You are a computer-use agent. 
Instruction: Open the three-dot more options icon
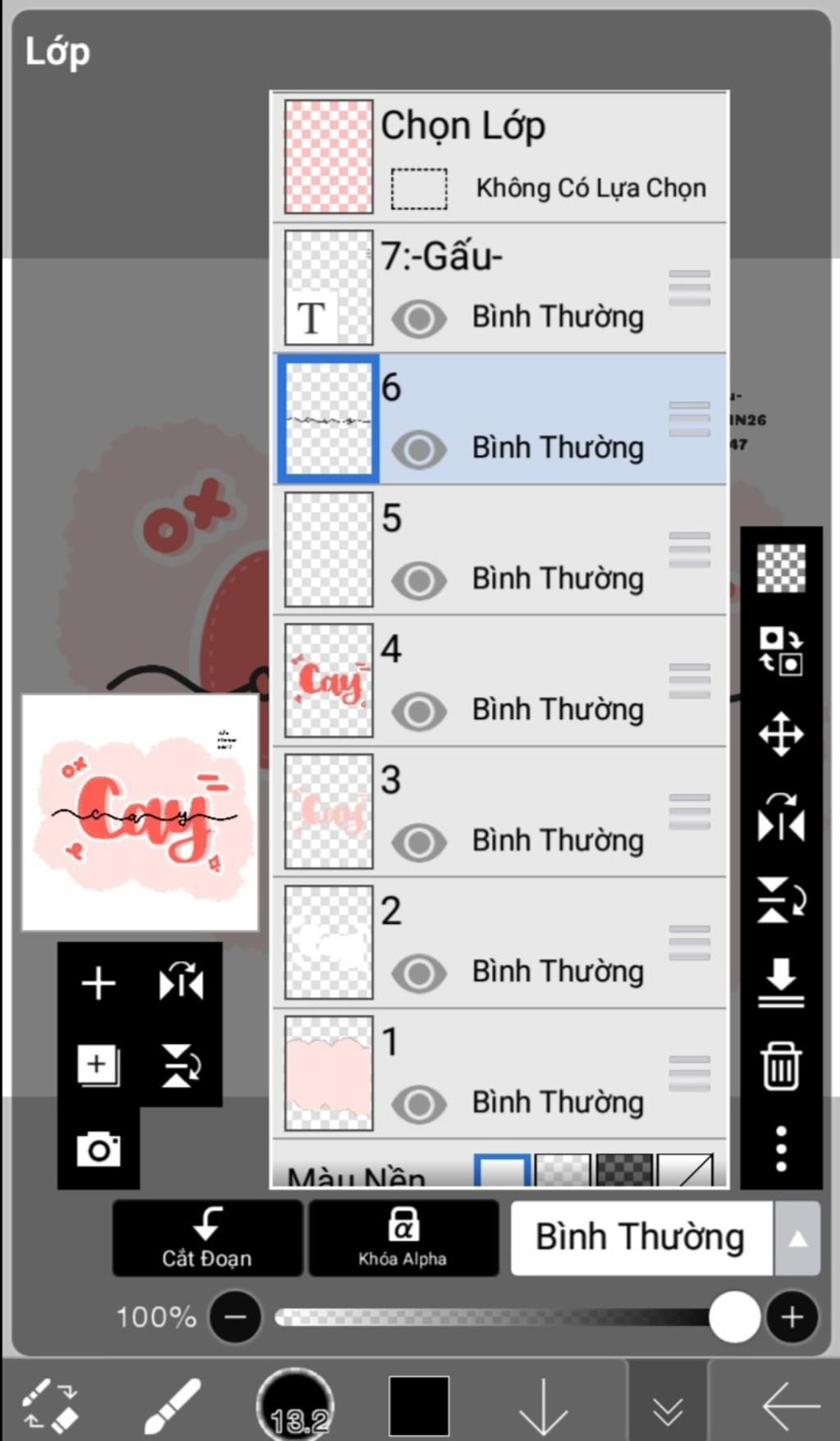tap(781, 1148)
